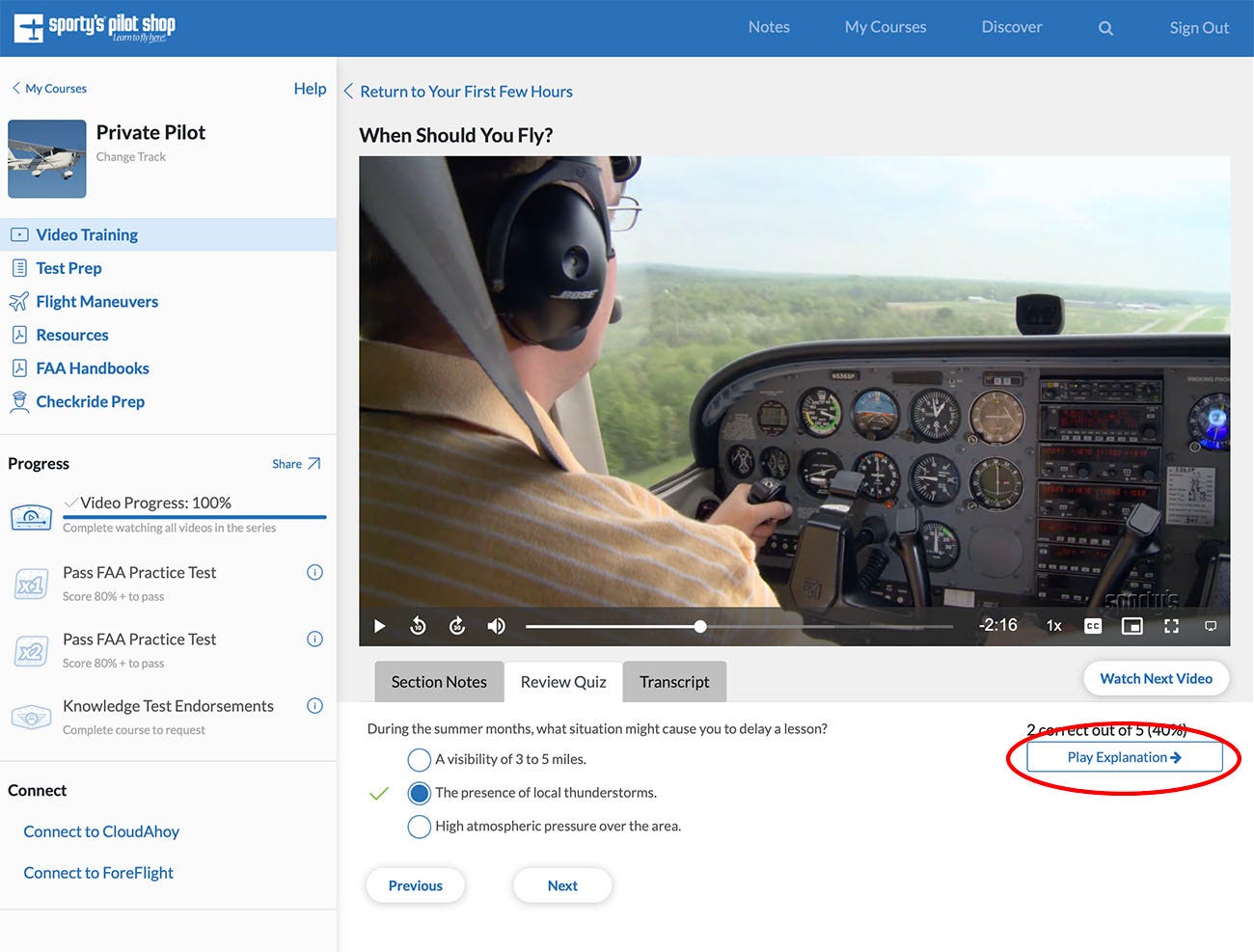Choose 'High atmospheric pressure over the area'
Image resolution: width=1254 pixels, height=952 pixels.
point(419,826)
